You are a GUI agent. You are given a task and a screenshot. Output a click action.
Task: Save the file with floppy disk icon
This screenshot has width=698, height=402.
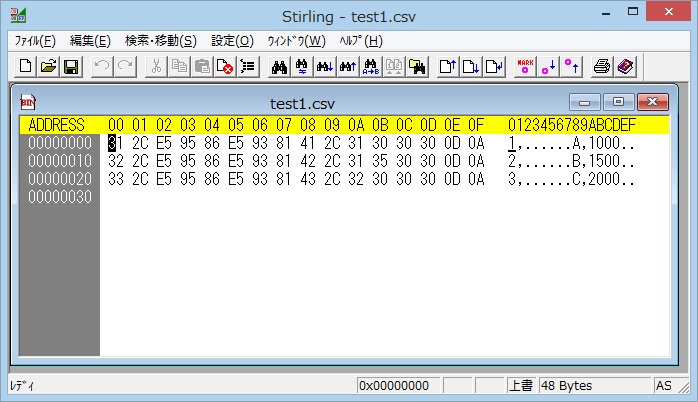coord(72,67)
